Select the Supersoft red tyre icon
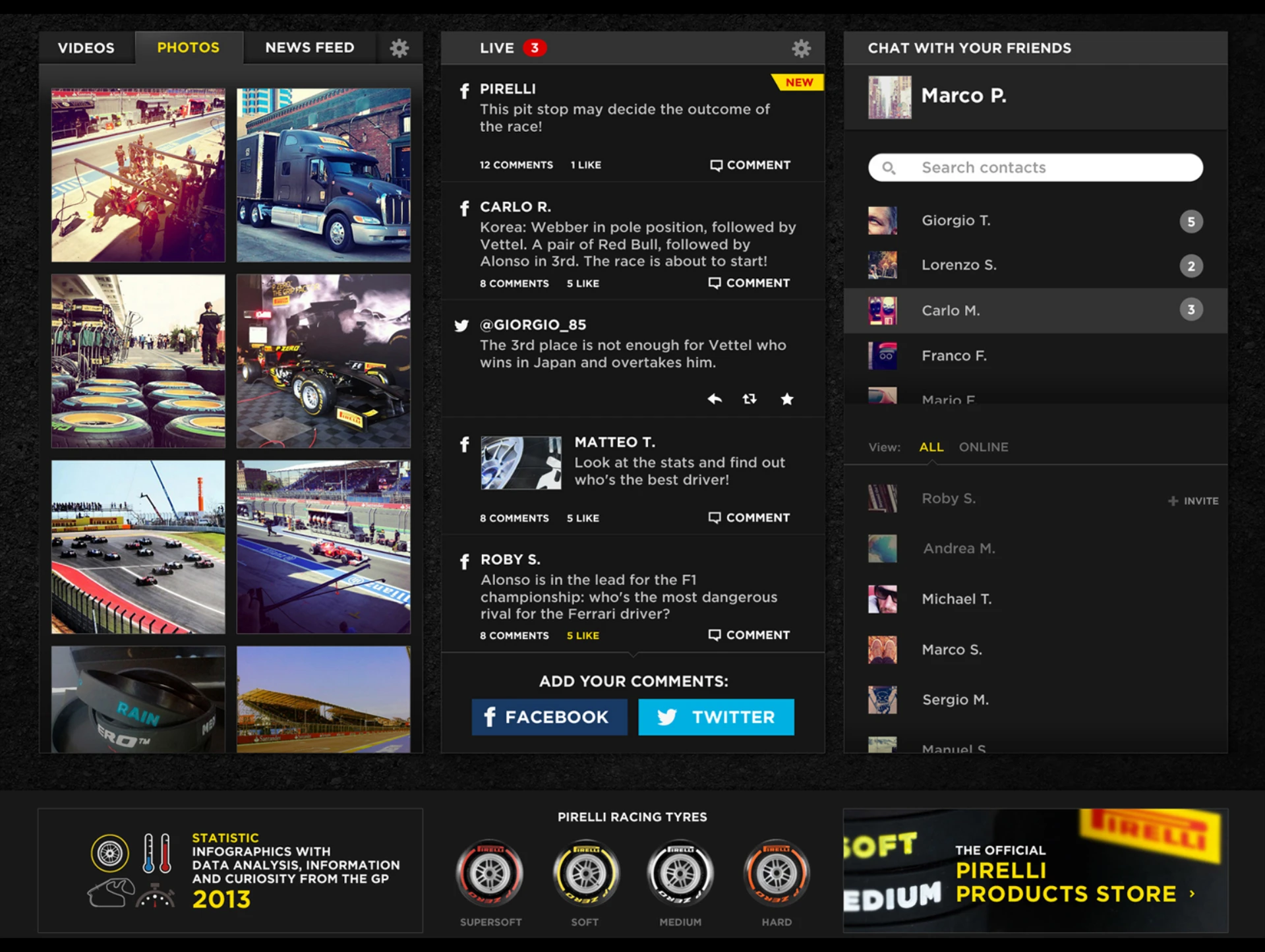Image resolution: width=1265 pixels, height=952 pixels. coord(490,874)
